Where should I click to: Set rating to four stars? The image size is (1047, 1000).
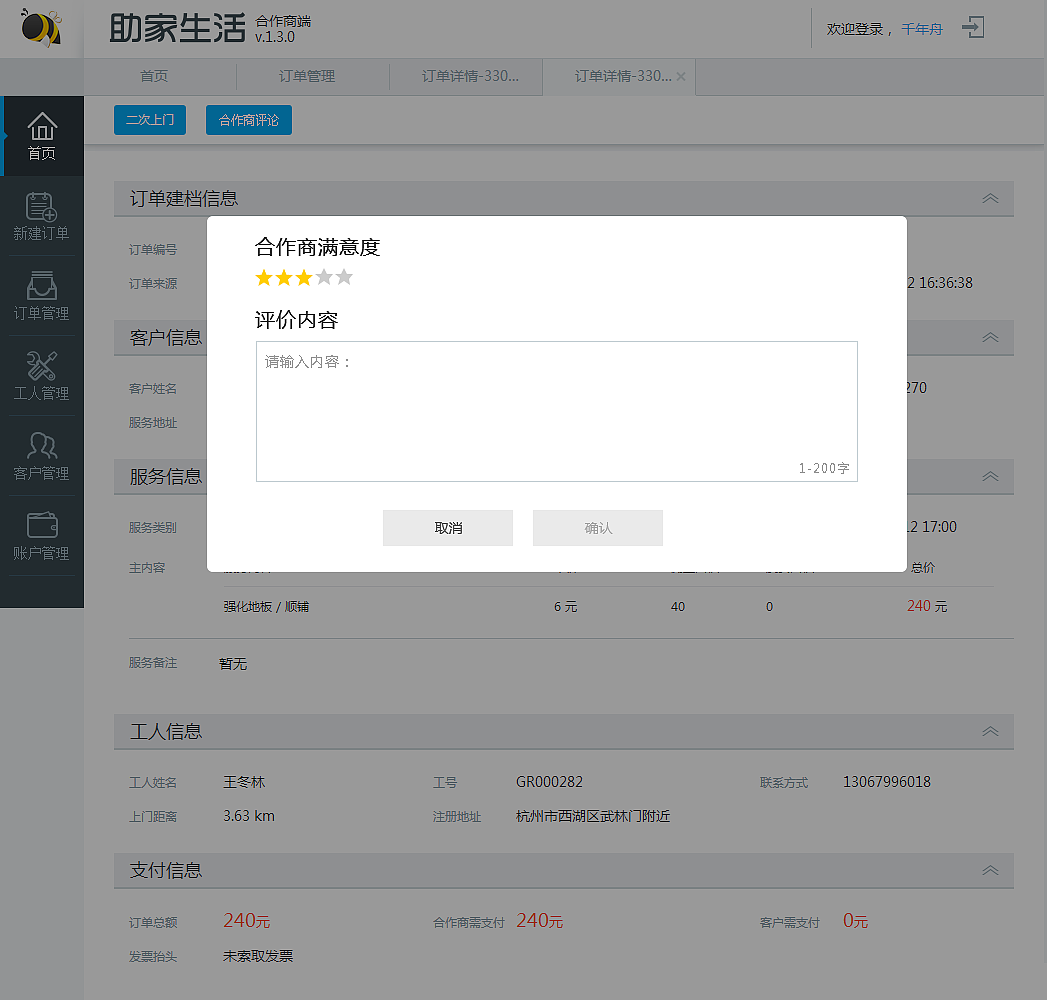(324, 277)
